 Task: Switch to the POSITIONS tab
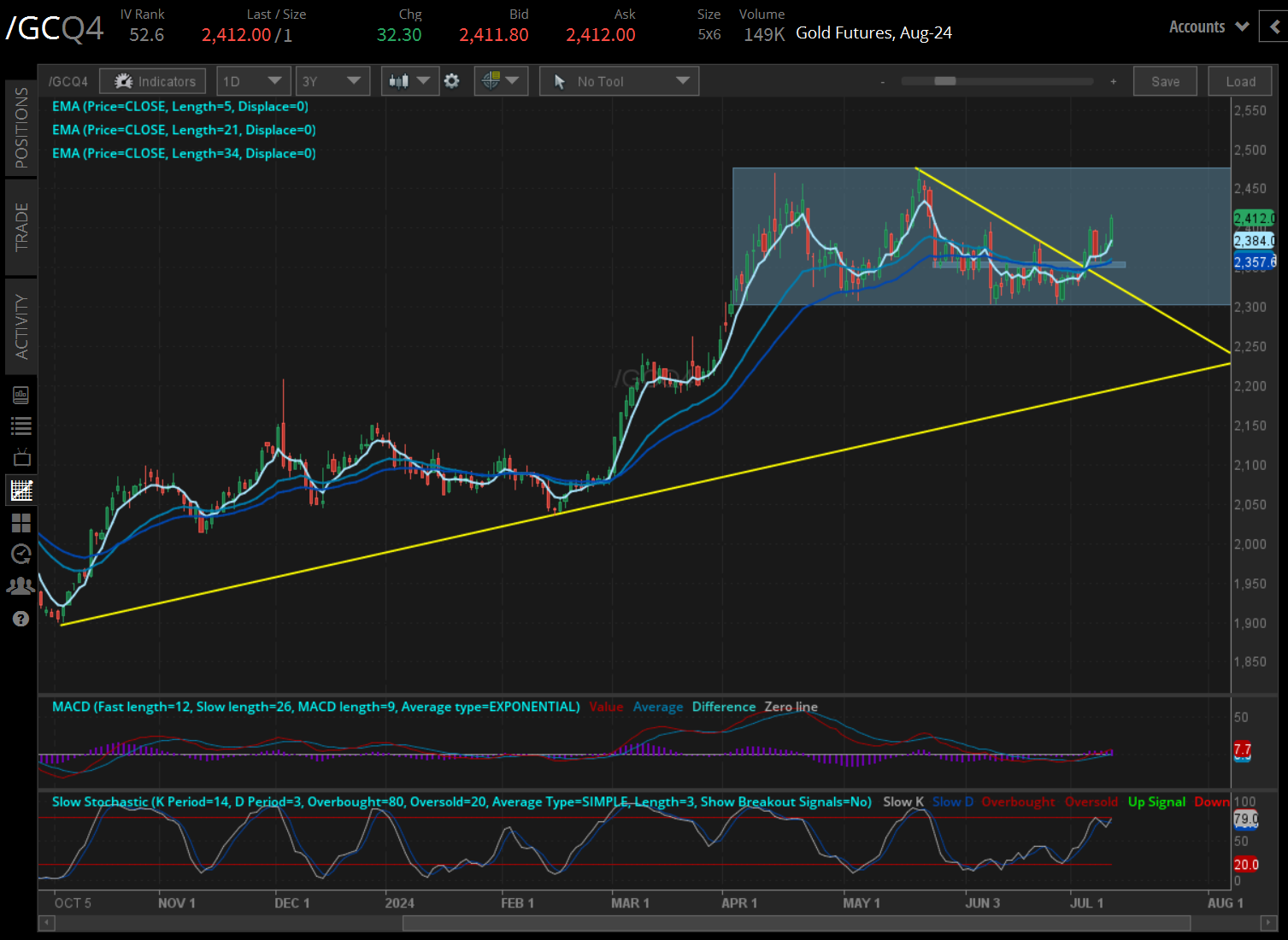[21, 128]
